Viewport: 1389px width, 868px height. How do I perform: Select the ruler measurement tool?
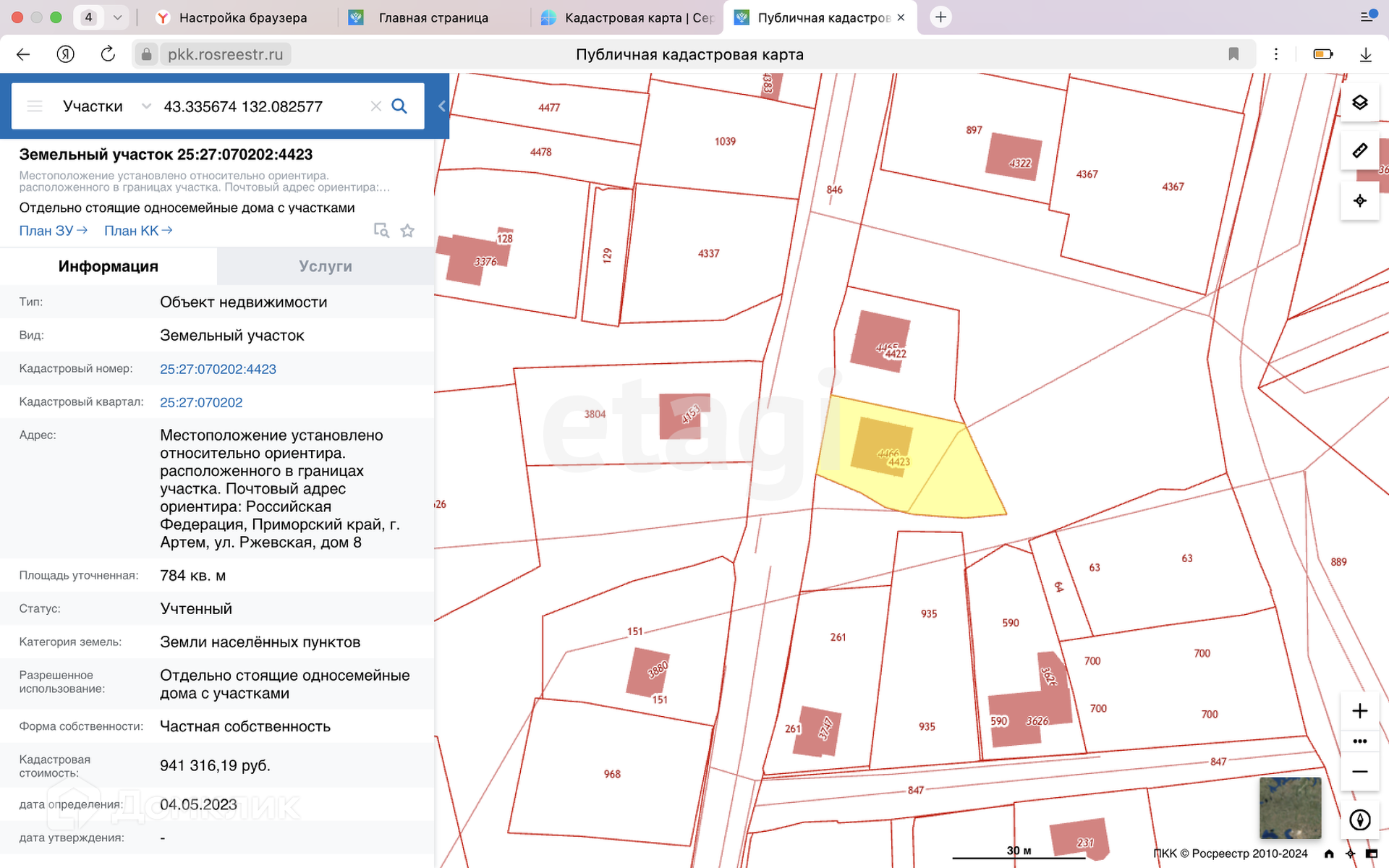[1359, 150]
